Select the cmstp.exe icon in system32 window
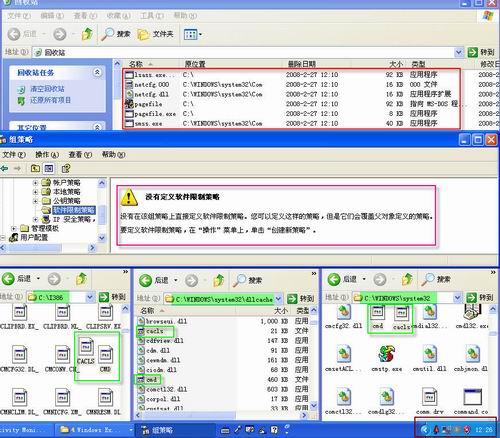The height and width of the screenshot is (438, 500). pyautogui.click(x=387, y=354)
